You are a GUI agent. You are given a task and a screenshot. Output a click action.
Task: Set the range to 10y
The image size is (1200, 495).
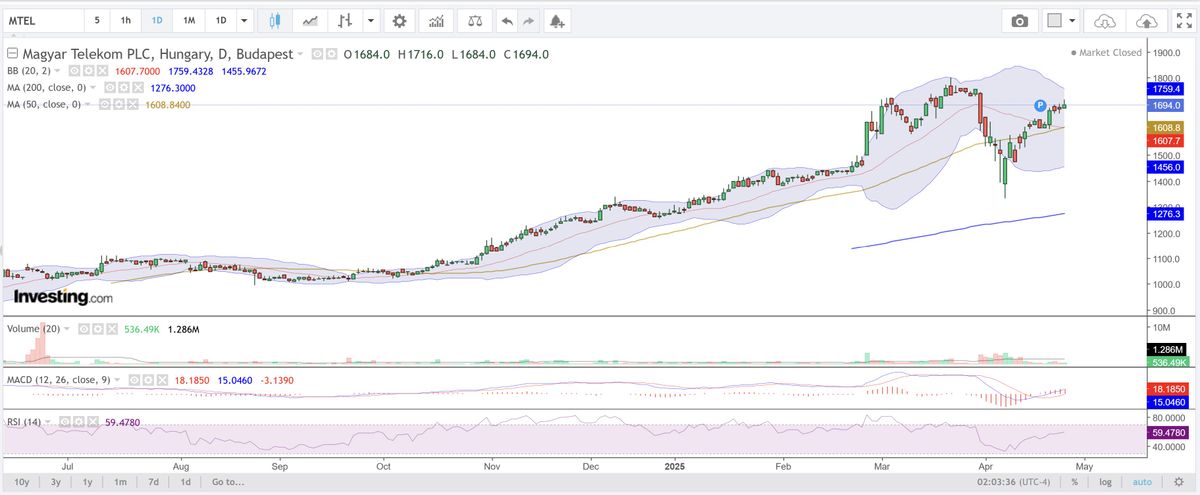click(x=21, y=482)
